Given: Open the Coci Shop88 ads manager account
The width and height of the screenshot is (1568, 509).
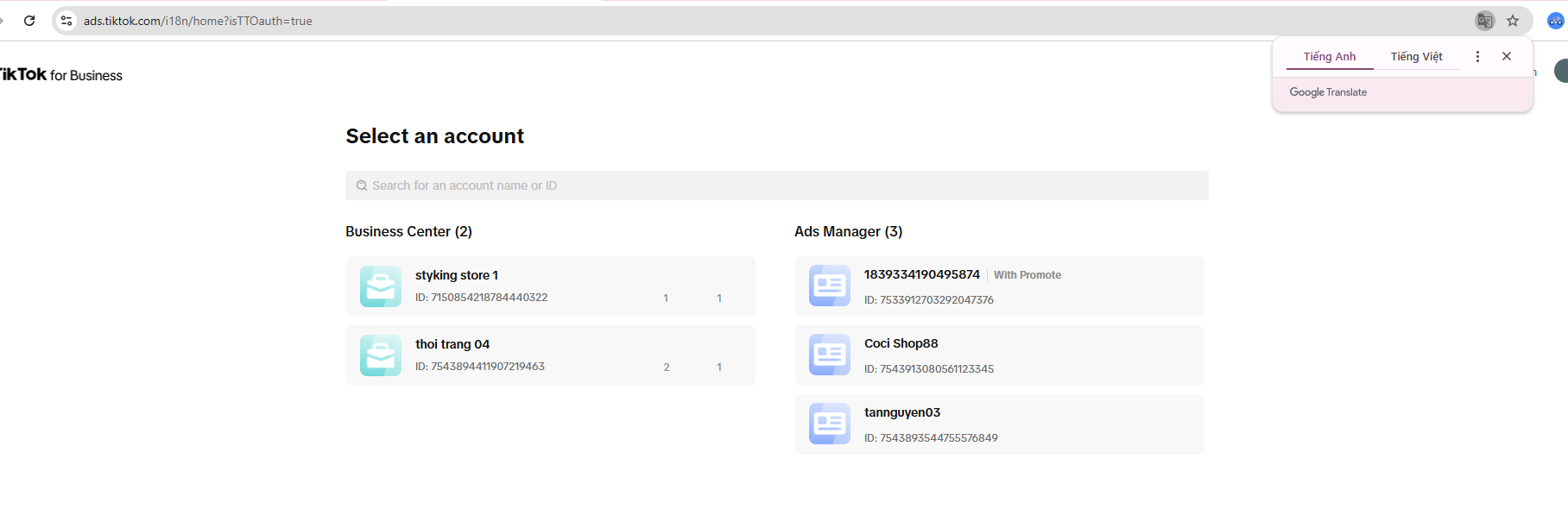Looking at the screenshot, I should point(1000,355).
